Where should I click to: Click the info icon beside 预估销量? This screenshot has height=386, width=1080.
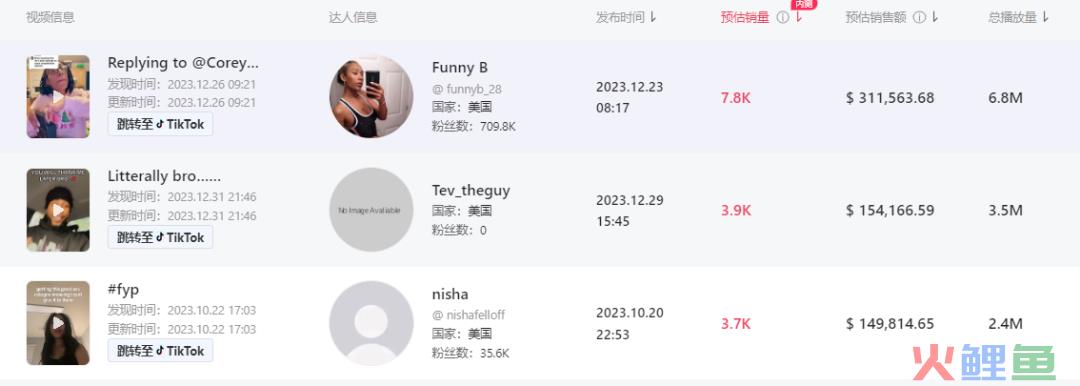[x=782, y=18]
